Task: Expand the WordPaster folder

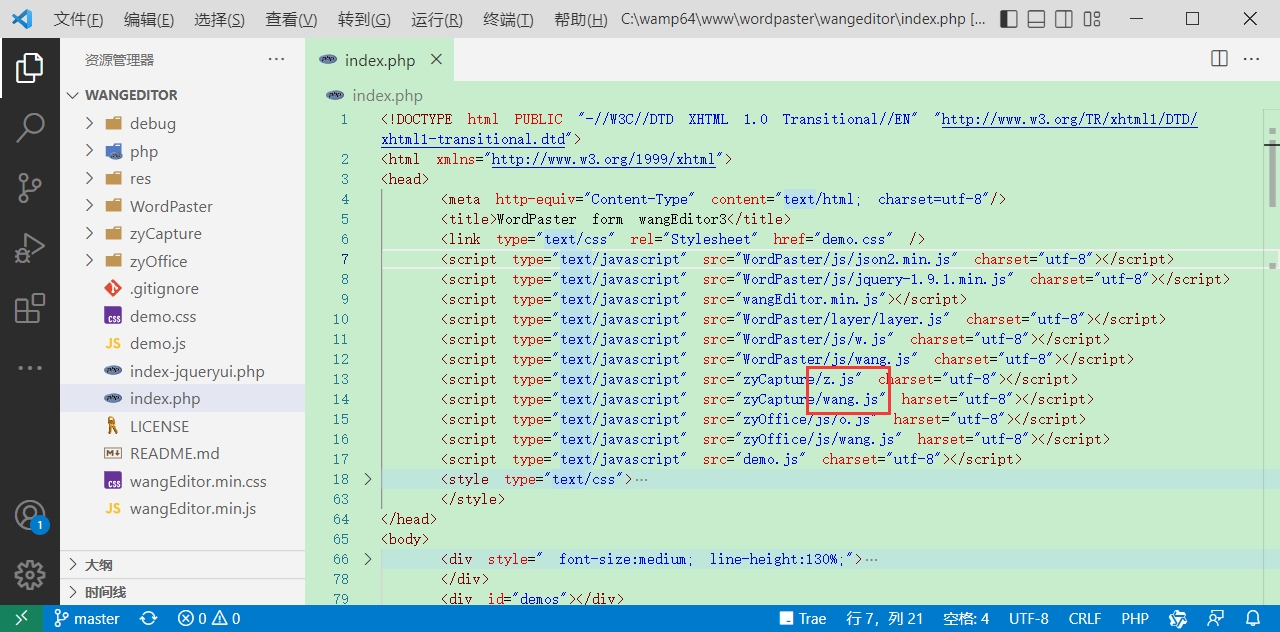Action: 170,206
